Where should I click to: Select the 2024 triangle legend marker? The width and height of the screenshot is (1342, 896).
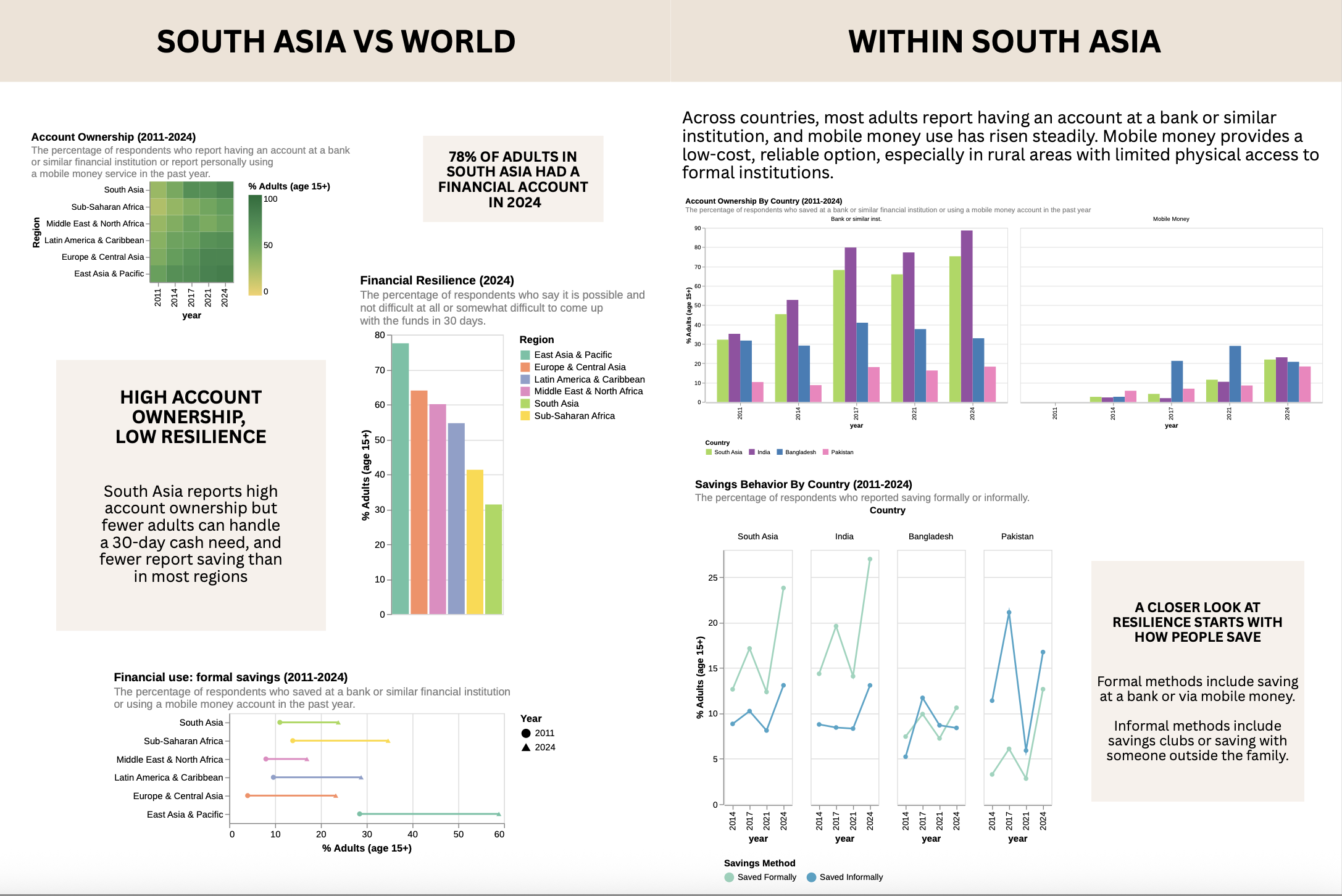click(x=526, y=747)
